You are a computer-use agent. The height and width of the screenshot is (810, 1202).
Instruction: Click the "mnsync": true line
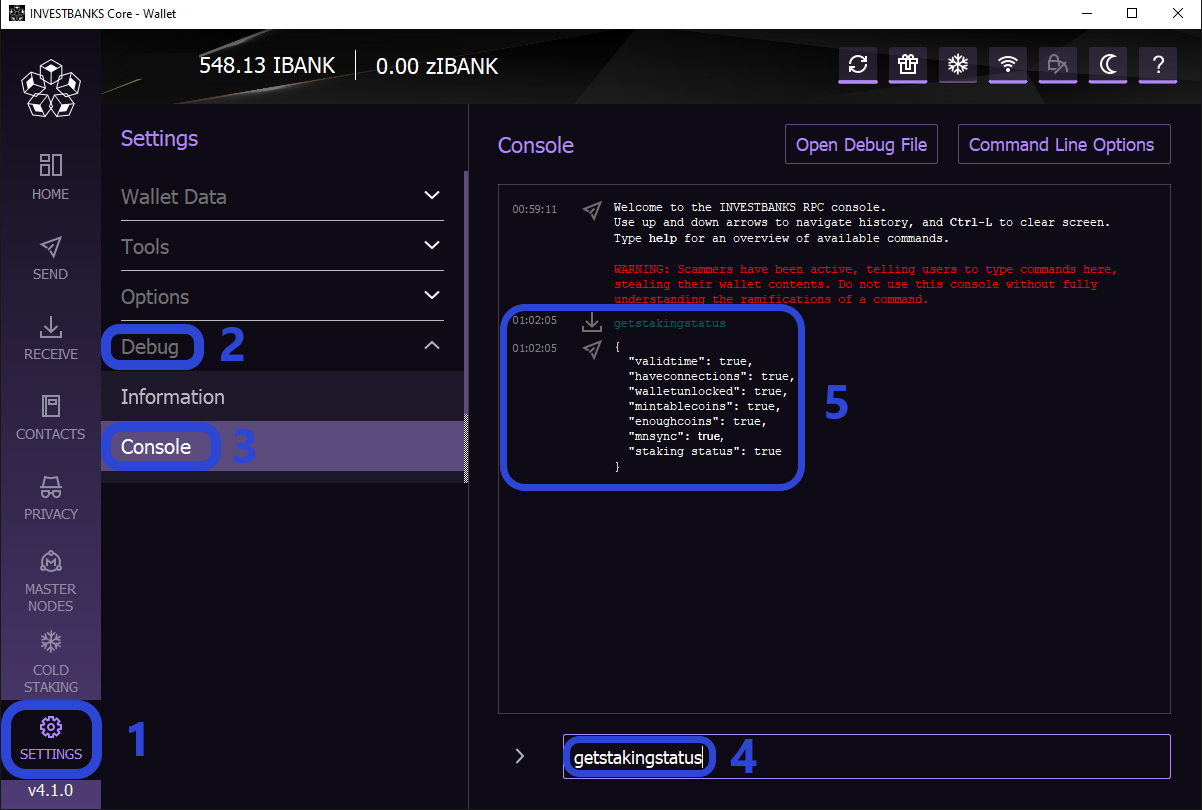click(x=676, y=436)
